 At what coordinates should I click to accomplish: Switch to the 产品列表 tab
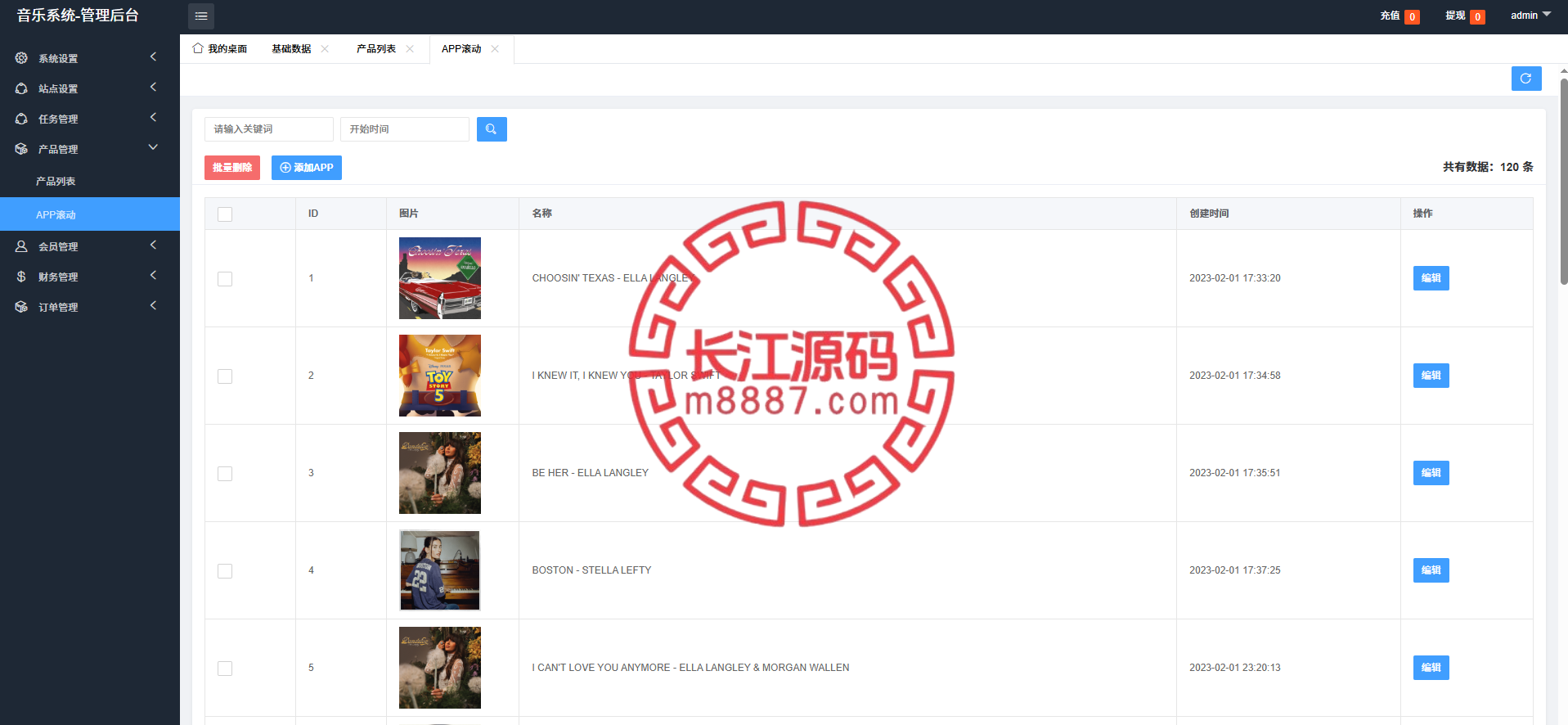pos(376,49)
